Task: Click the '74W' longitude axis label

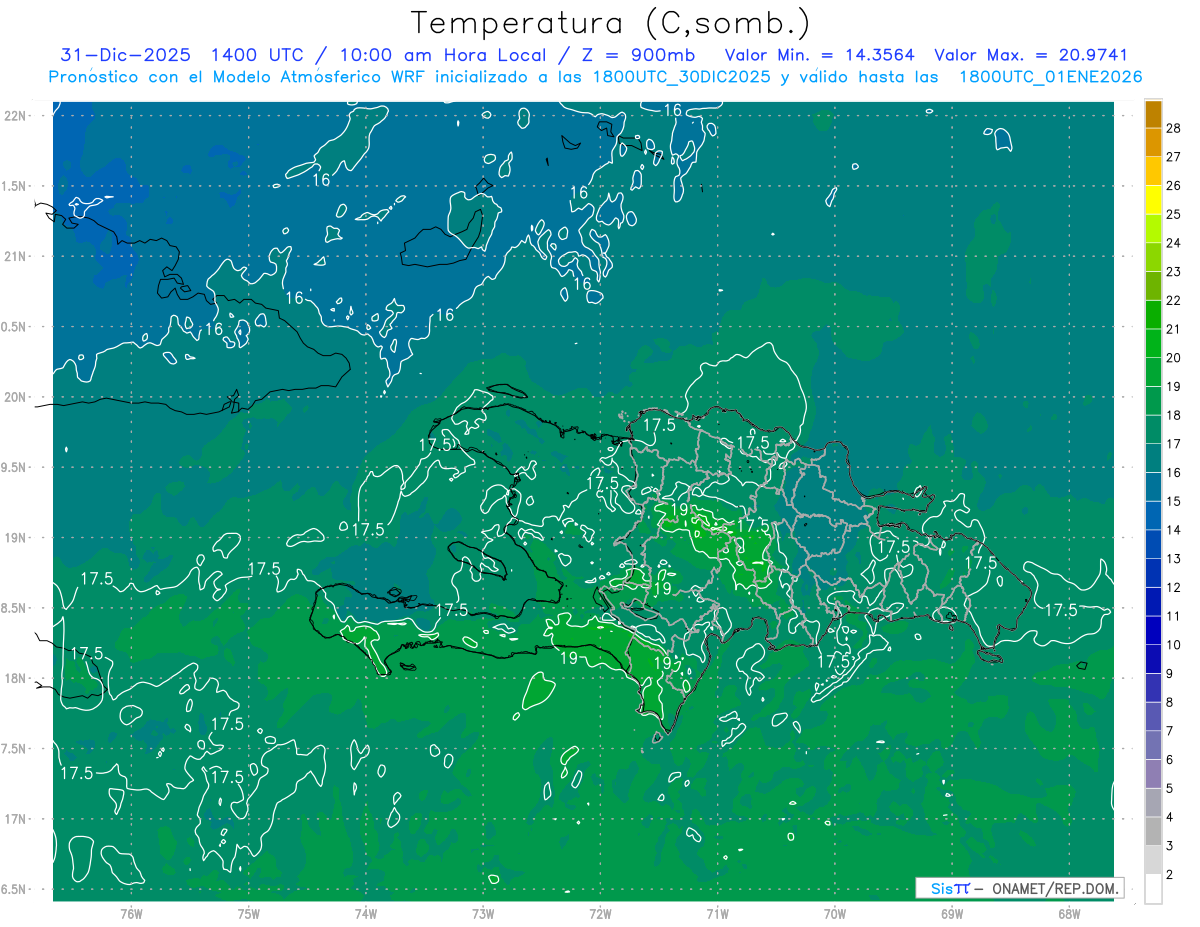Action: point(366,914)
